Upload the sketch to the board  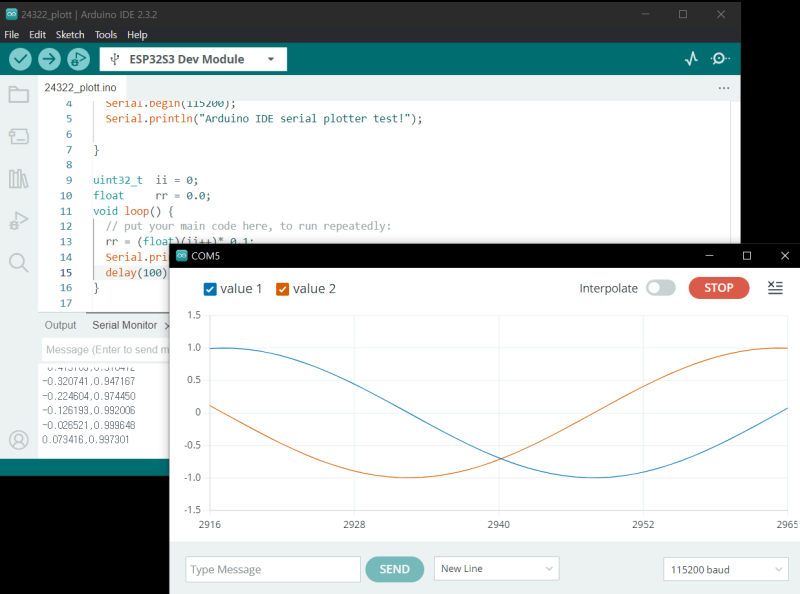pos(47,59)
